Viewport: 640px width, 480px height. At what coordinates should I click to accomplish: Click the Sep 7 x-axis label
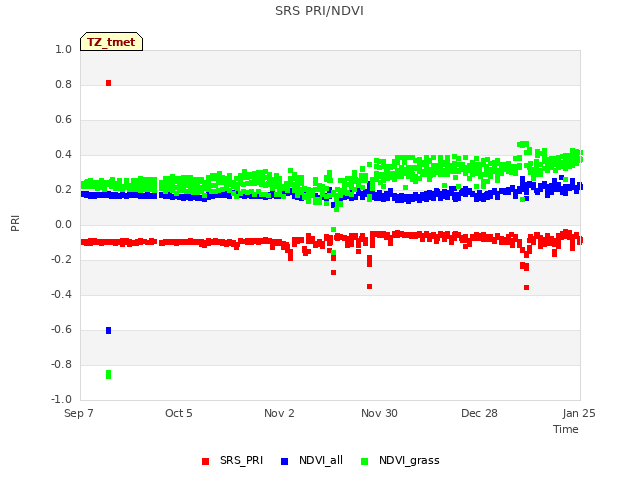pyautogui.click(x=79, y=413)
